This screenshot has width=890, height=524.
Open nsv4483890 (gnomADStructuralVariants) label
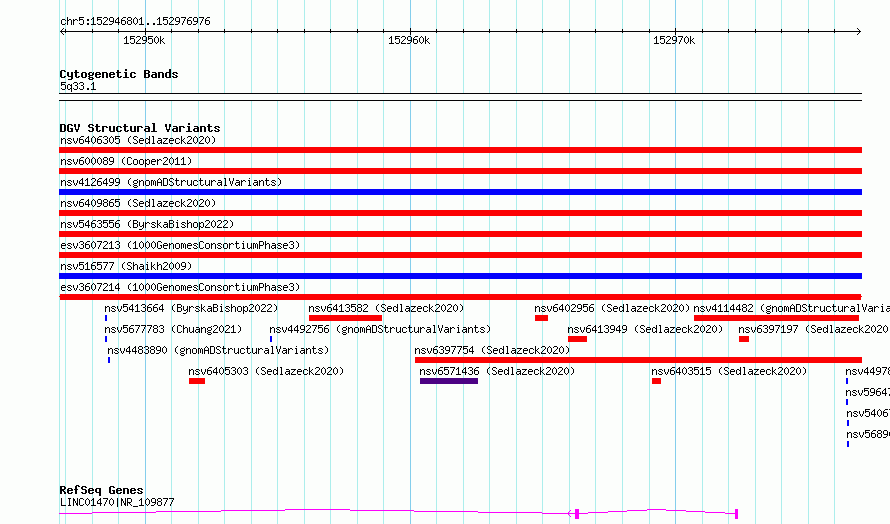click(219, 350)
